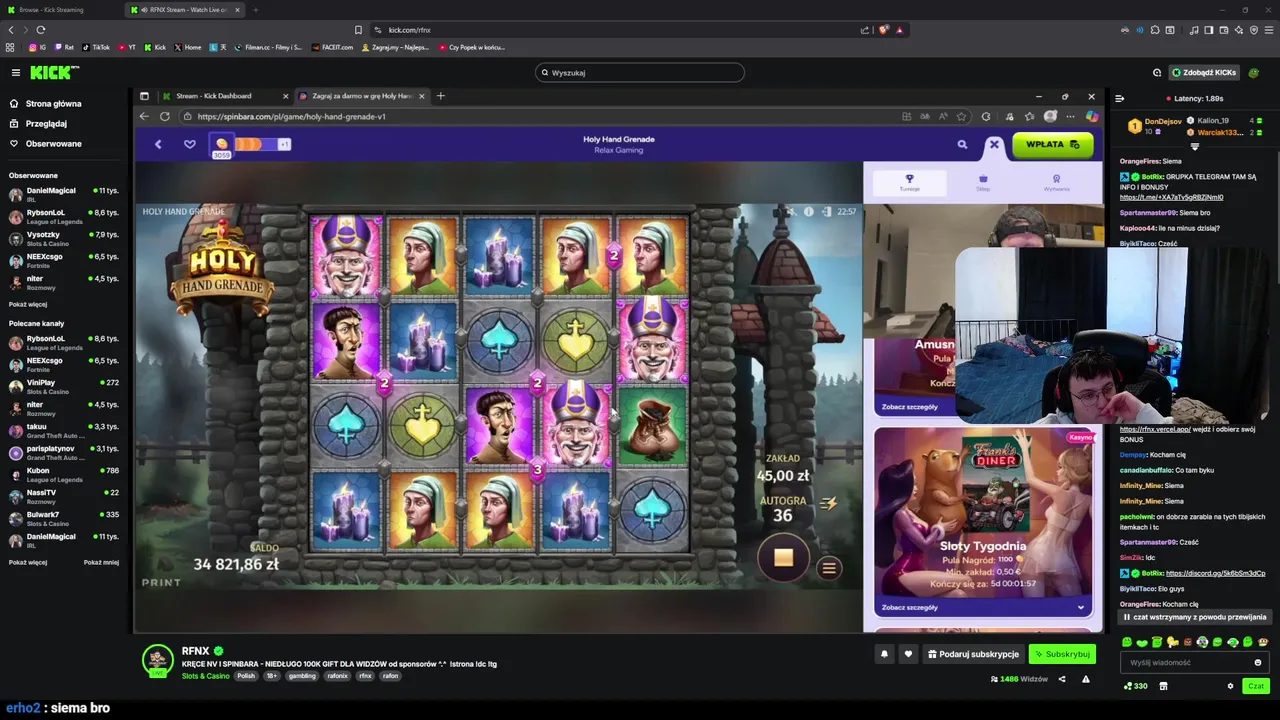Open Discord link in BotRix message
This screenshot has width=1280, height=720.
1215,573
